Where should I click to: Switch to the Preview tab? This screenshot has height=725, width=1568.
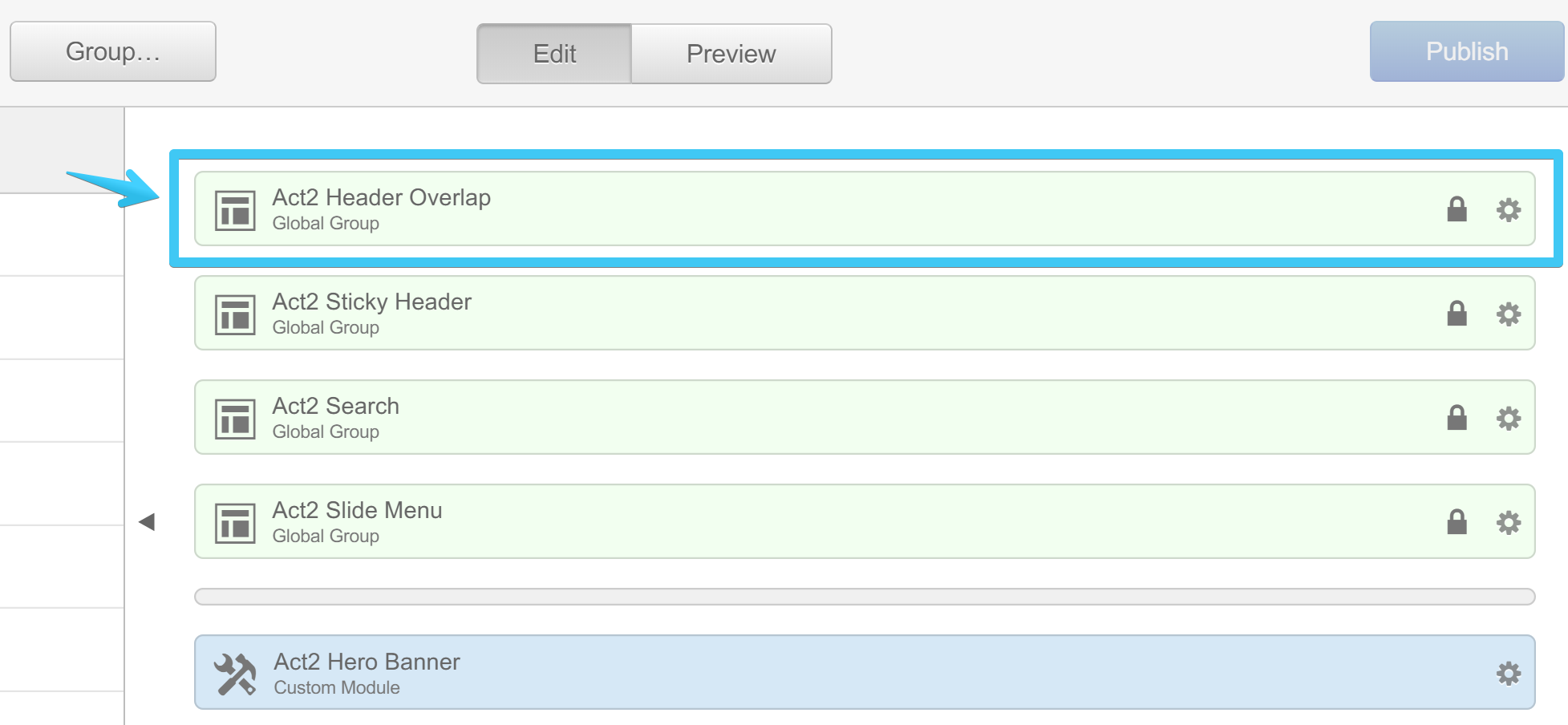[731, 54]
